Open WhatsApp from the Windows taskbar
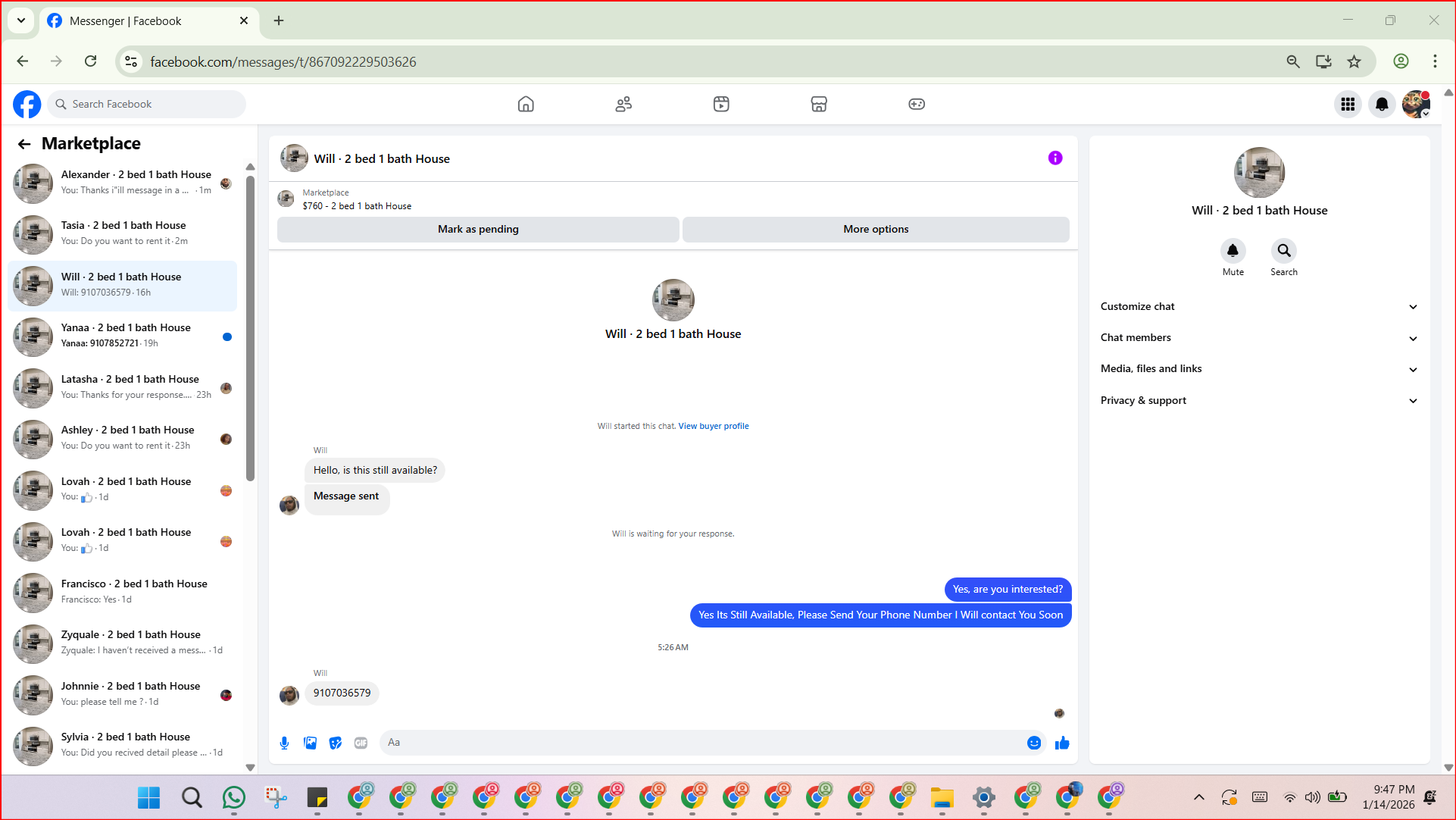The image size is (1456, 820). click(234, 797)
